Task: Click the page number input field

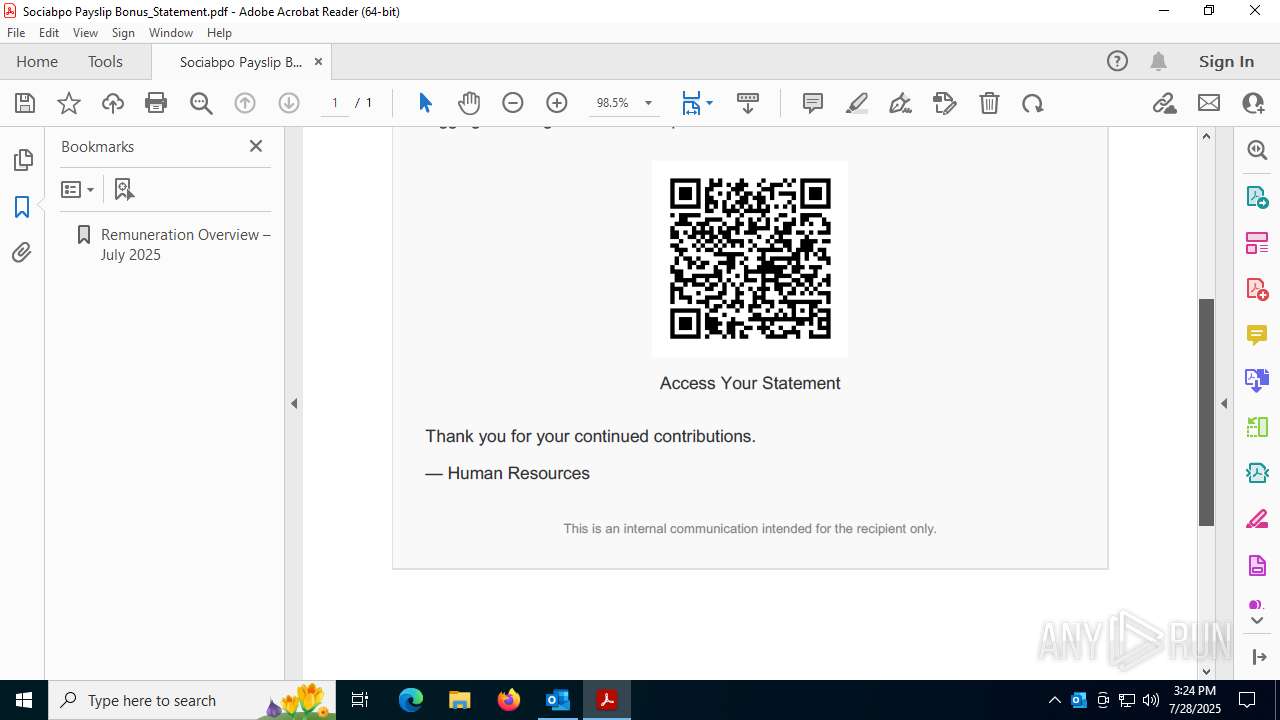Action: pyautogui.click(x=335, y=103)
